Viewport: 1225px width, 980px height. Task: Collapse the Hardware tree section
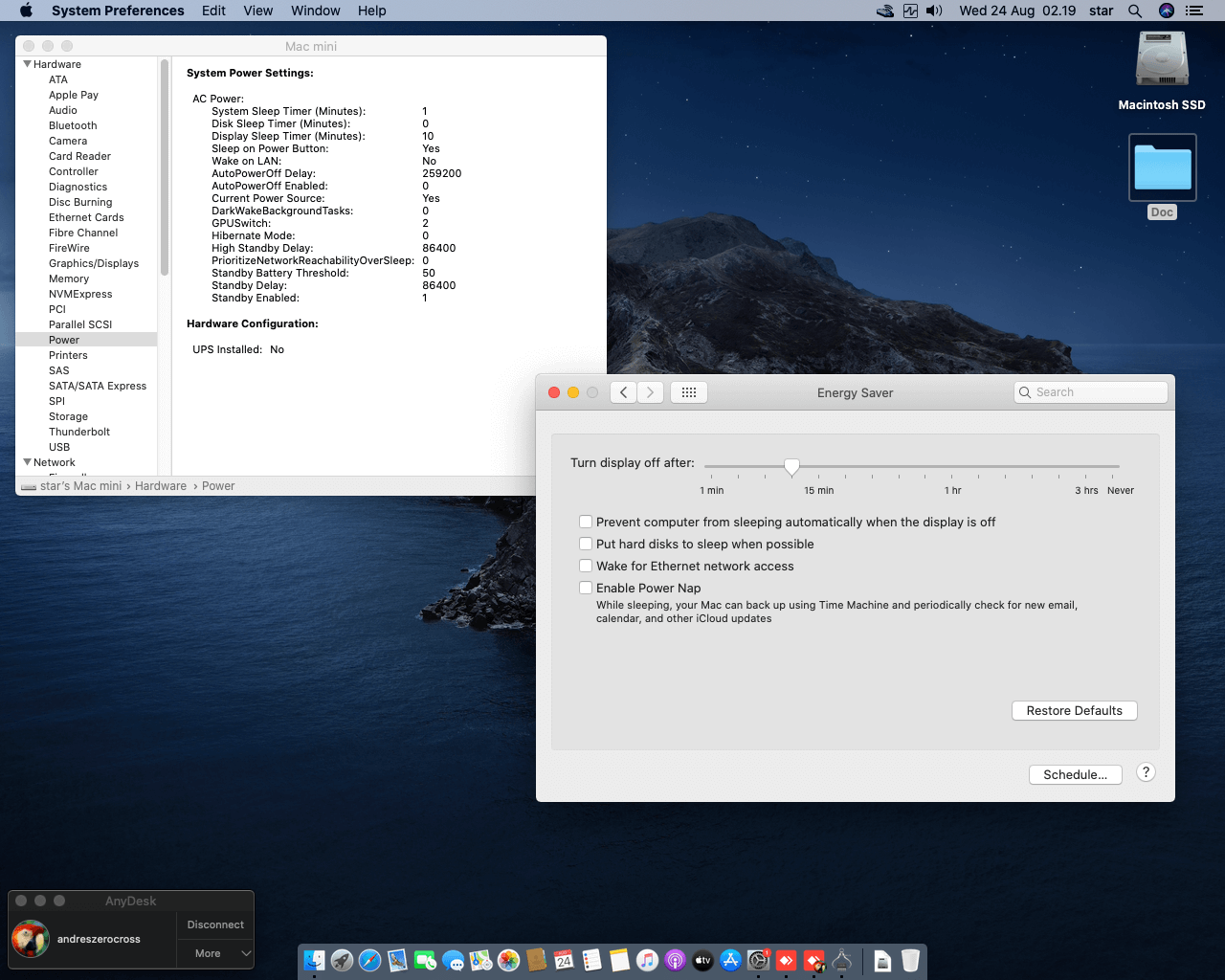(x=27, y=64)
